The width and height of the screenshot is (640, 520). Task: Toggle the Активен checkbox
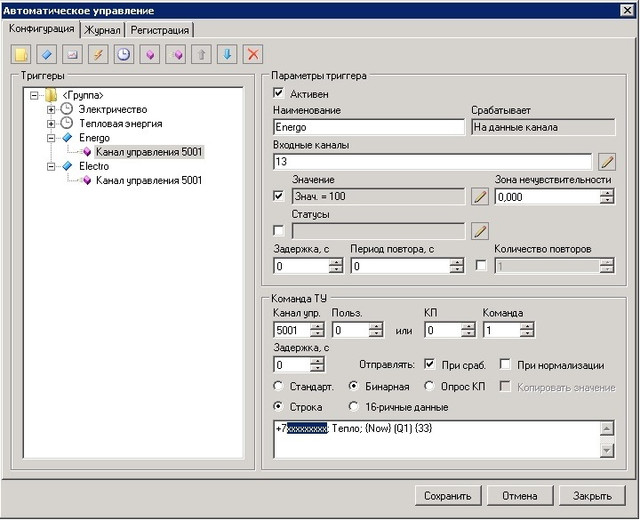[x=278, y=93]
